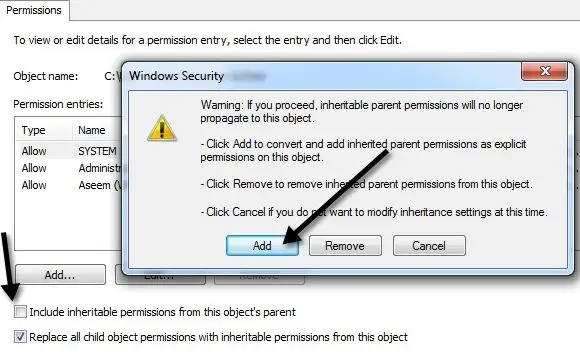This screenshot has width=580, height=364.
Task: Click the warning message text about inheritable permissions
Action: coord(361,111)
